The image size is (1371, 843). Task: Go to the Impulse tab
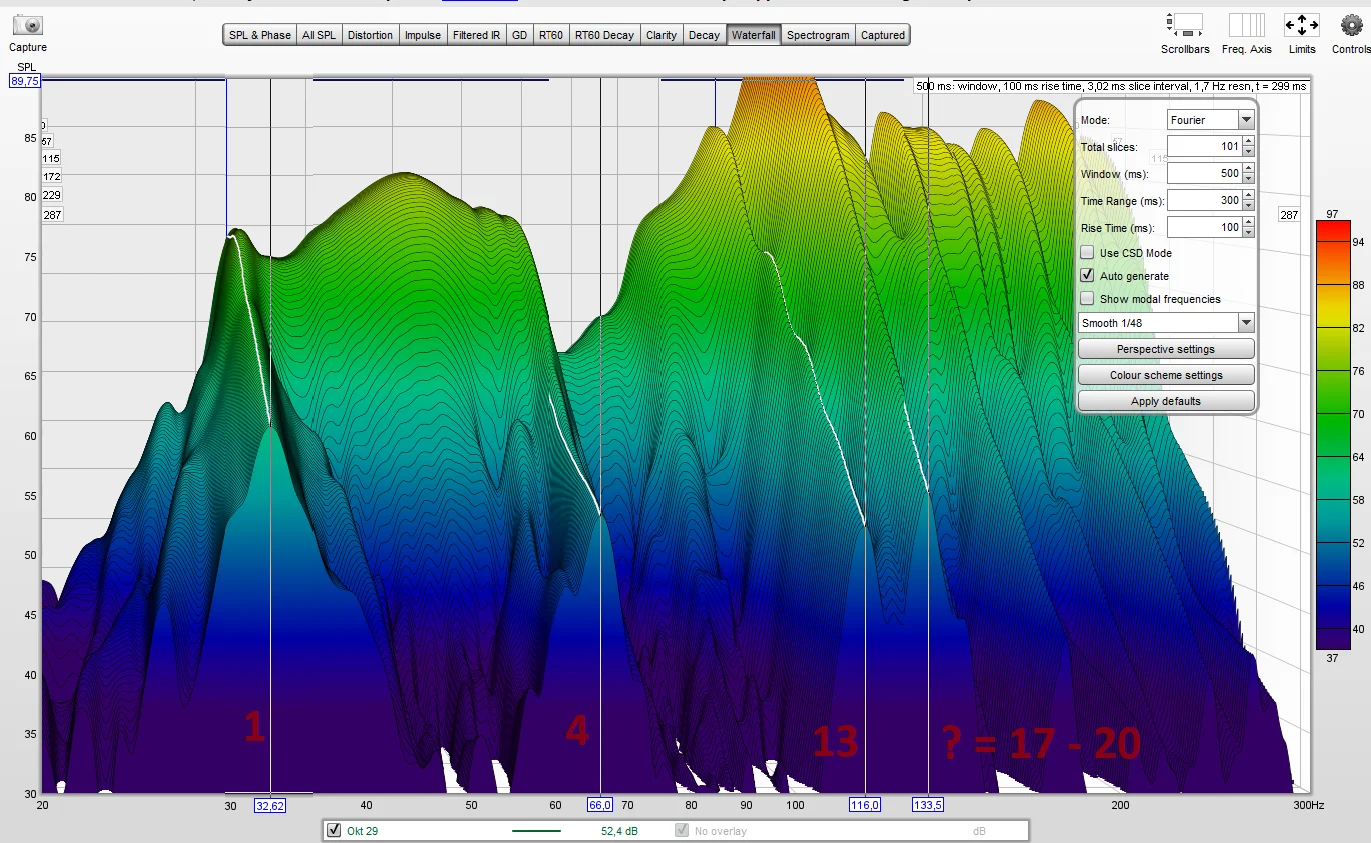[423, 35]
